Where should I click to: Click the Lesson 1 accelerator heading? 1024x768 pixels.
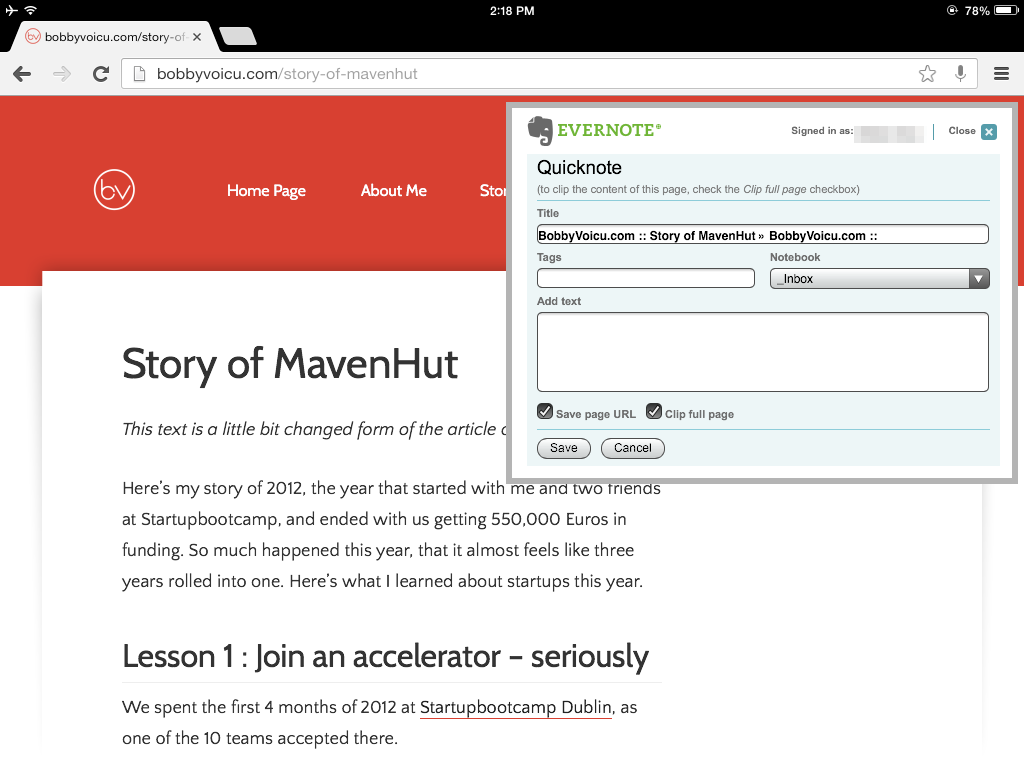(x=385, y=656)
